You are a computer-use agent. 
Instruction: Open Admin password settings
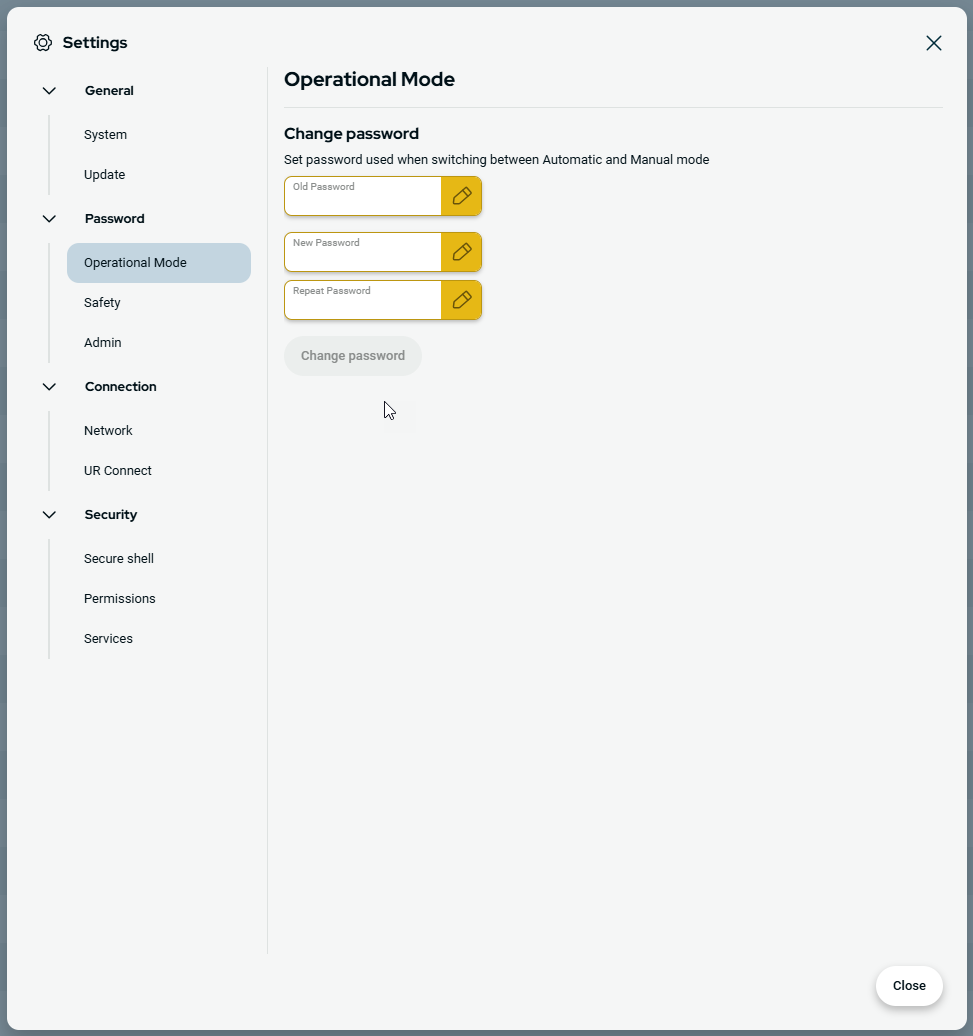[103, 343]
